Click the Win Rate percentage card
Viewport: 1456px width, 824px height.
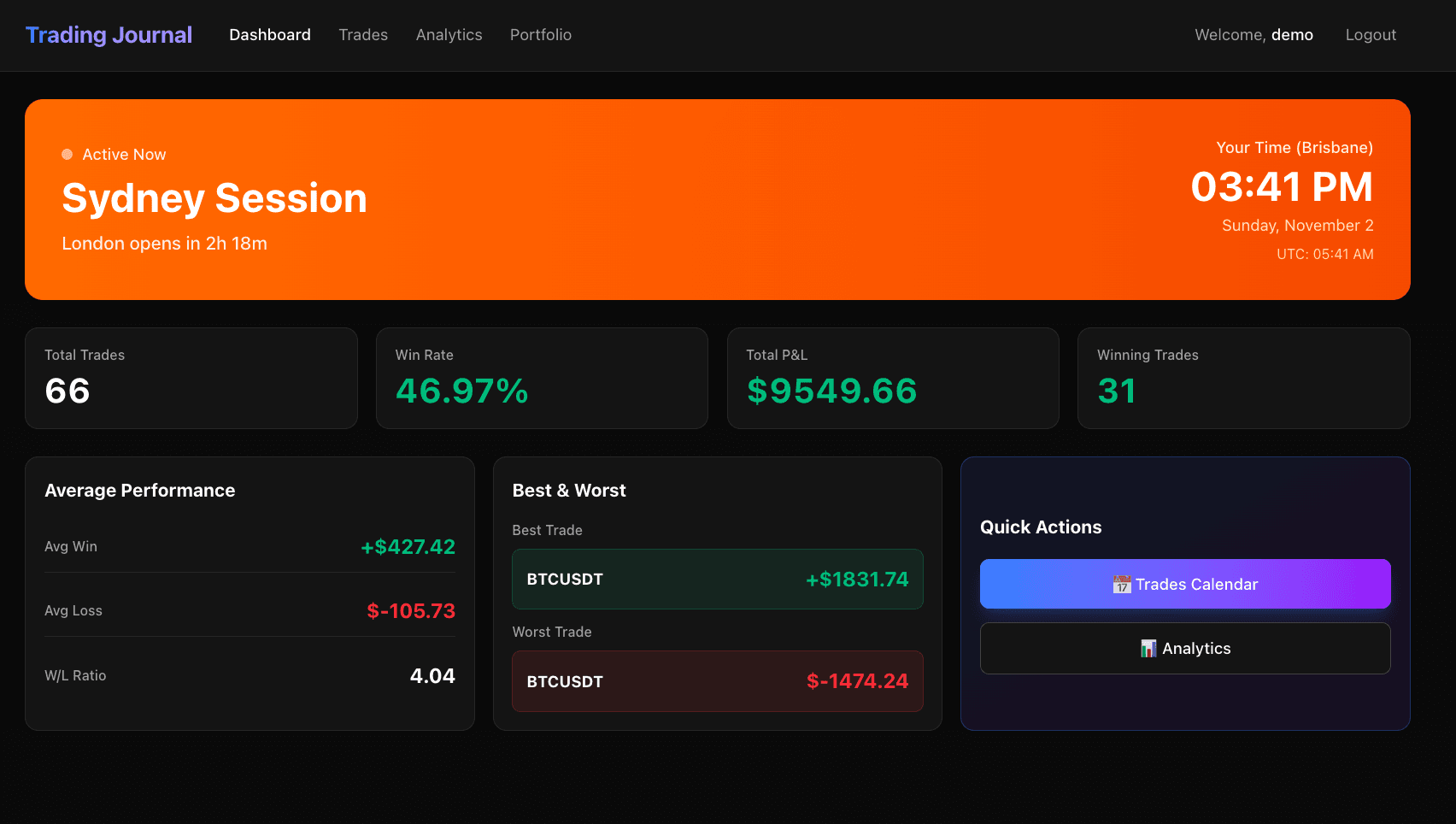pos(542,378)
